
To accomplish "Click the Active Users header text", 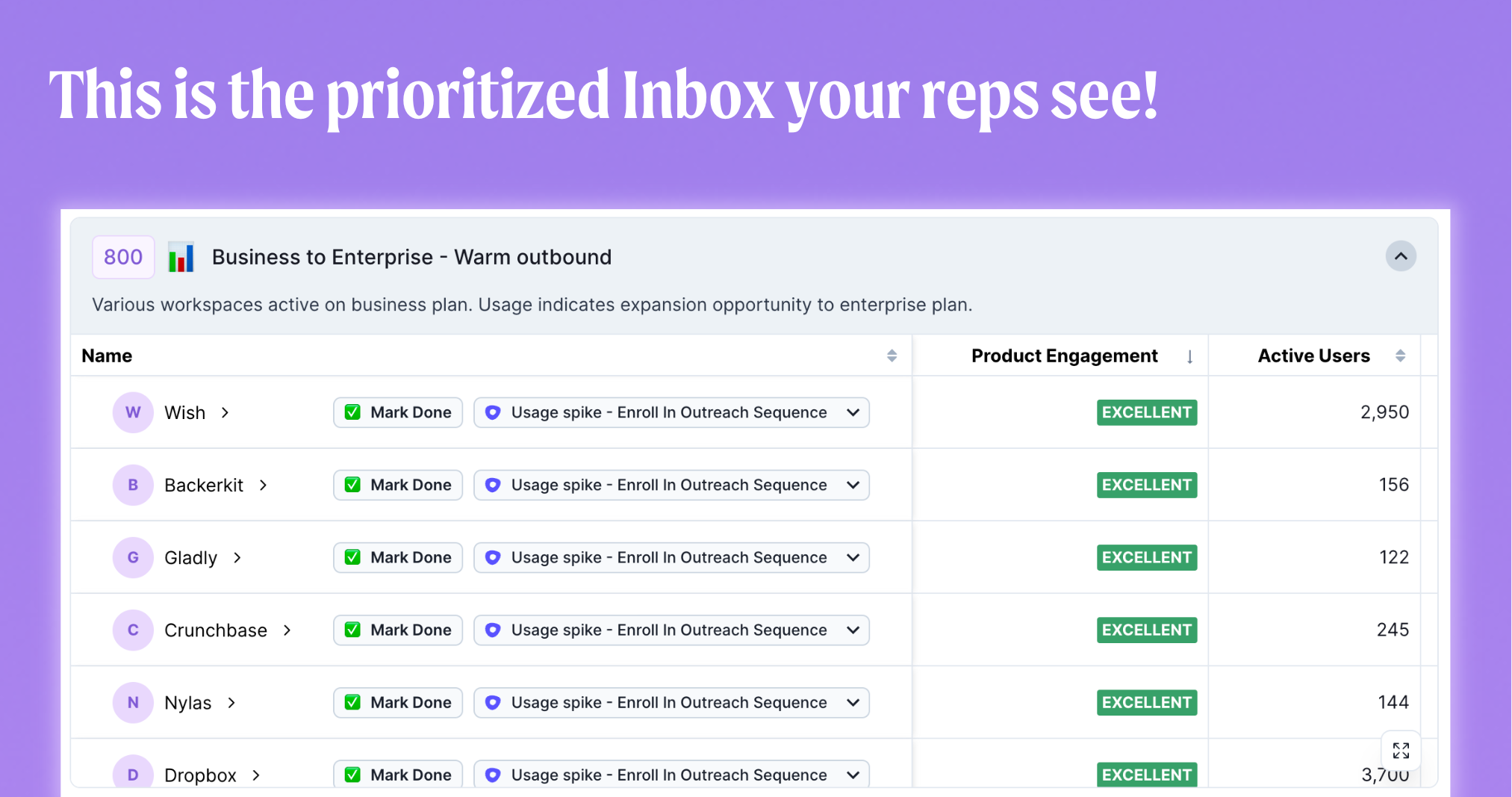I will click(1313, 356).
